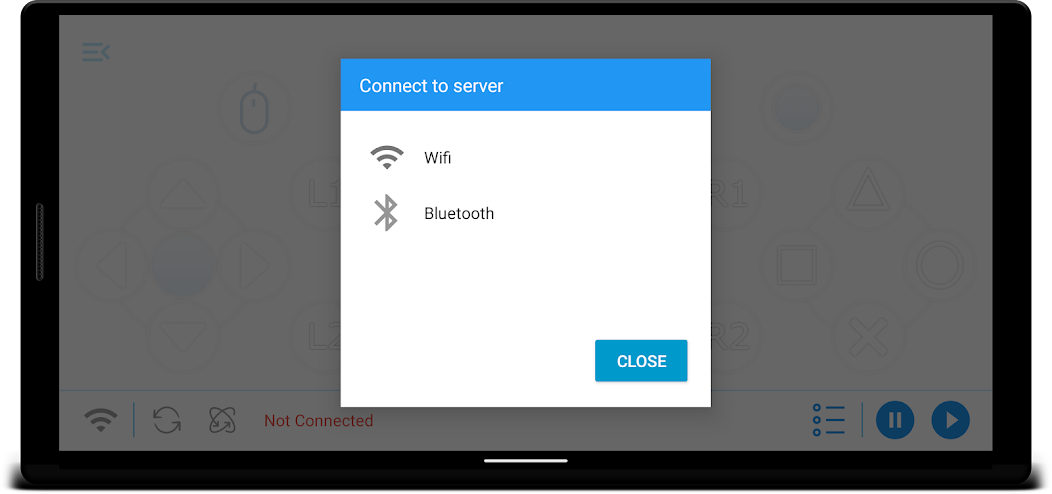Click the CLOSE button in dialog
Viewport: 1052px width, 494px height.
(641, 361)
